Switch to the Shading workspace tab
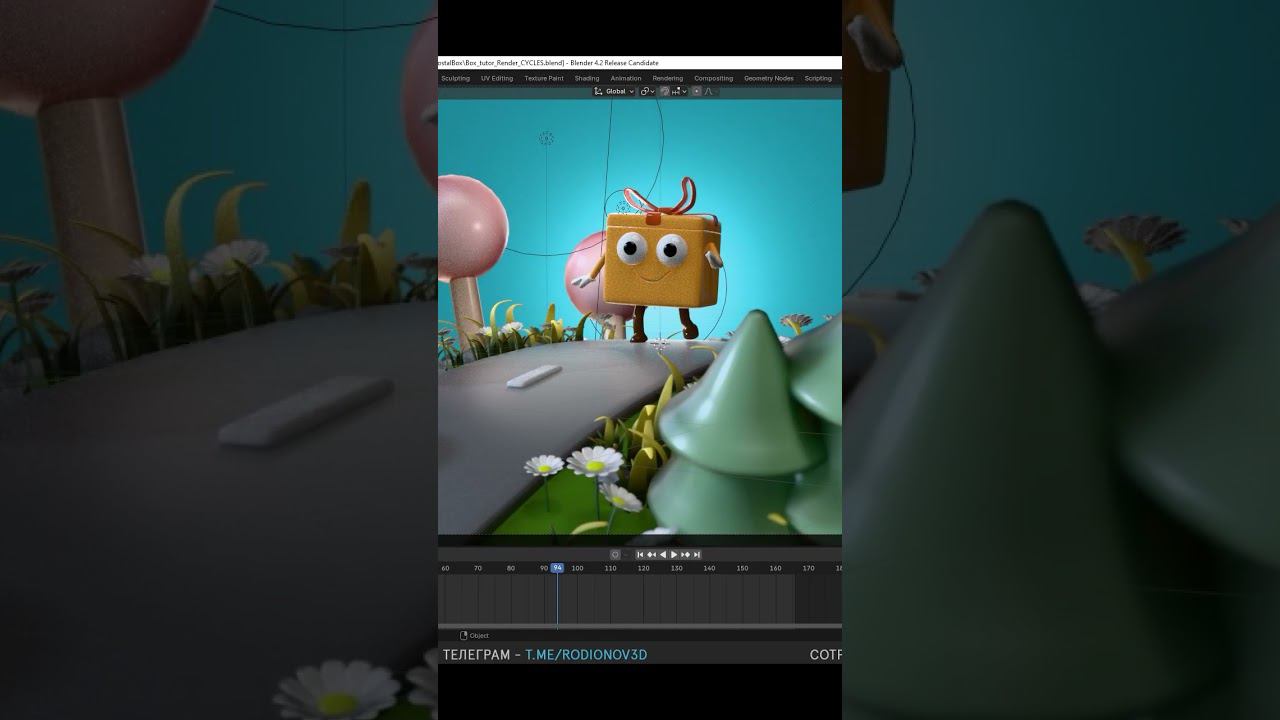 [587, 78]
